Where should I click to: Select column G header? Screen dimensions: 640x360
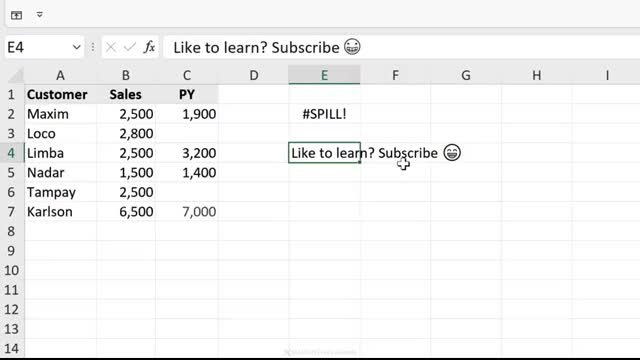pyautogui.click(x=466, y=76)
